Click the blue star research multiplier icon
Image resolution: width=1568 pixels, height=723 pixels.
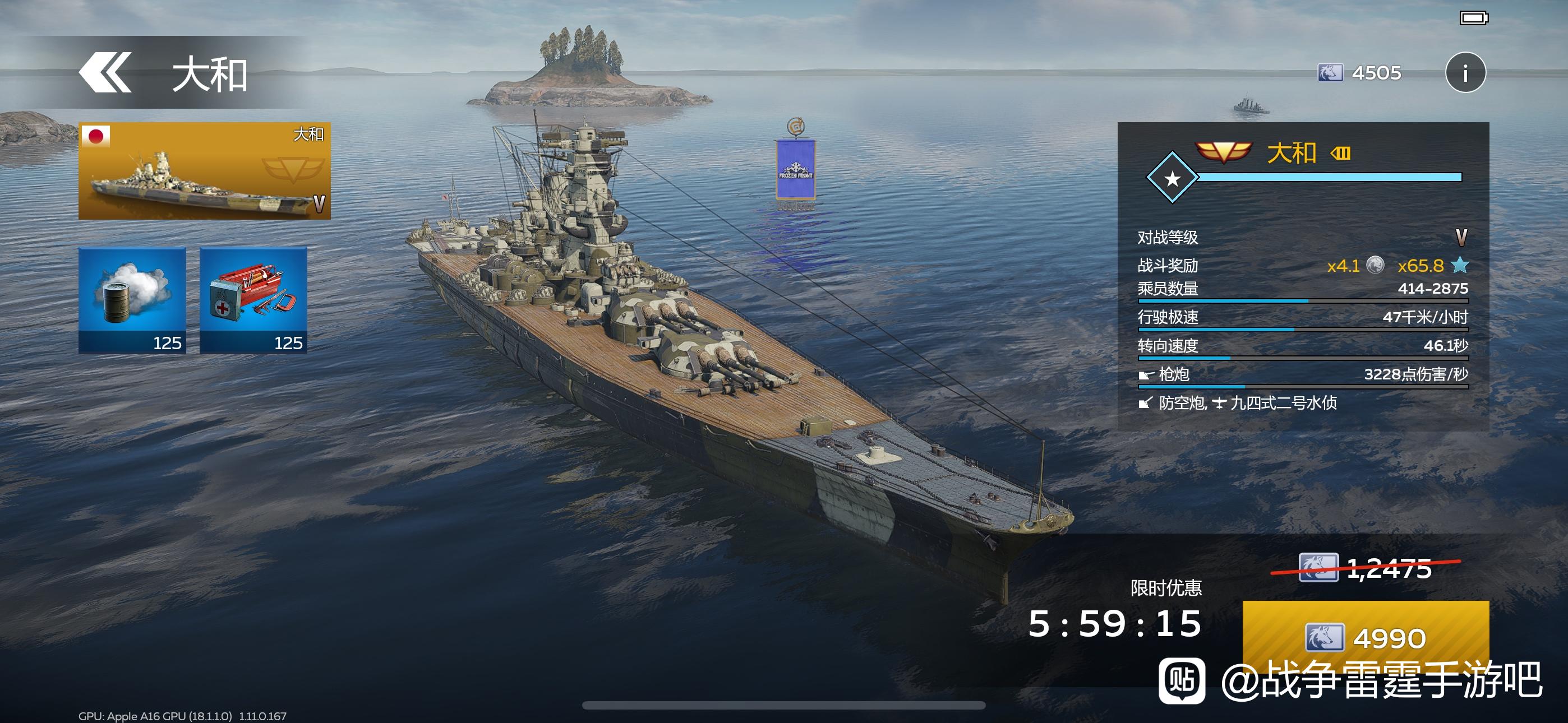[1460, 265]
